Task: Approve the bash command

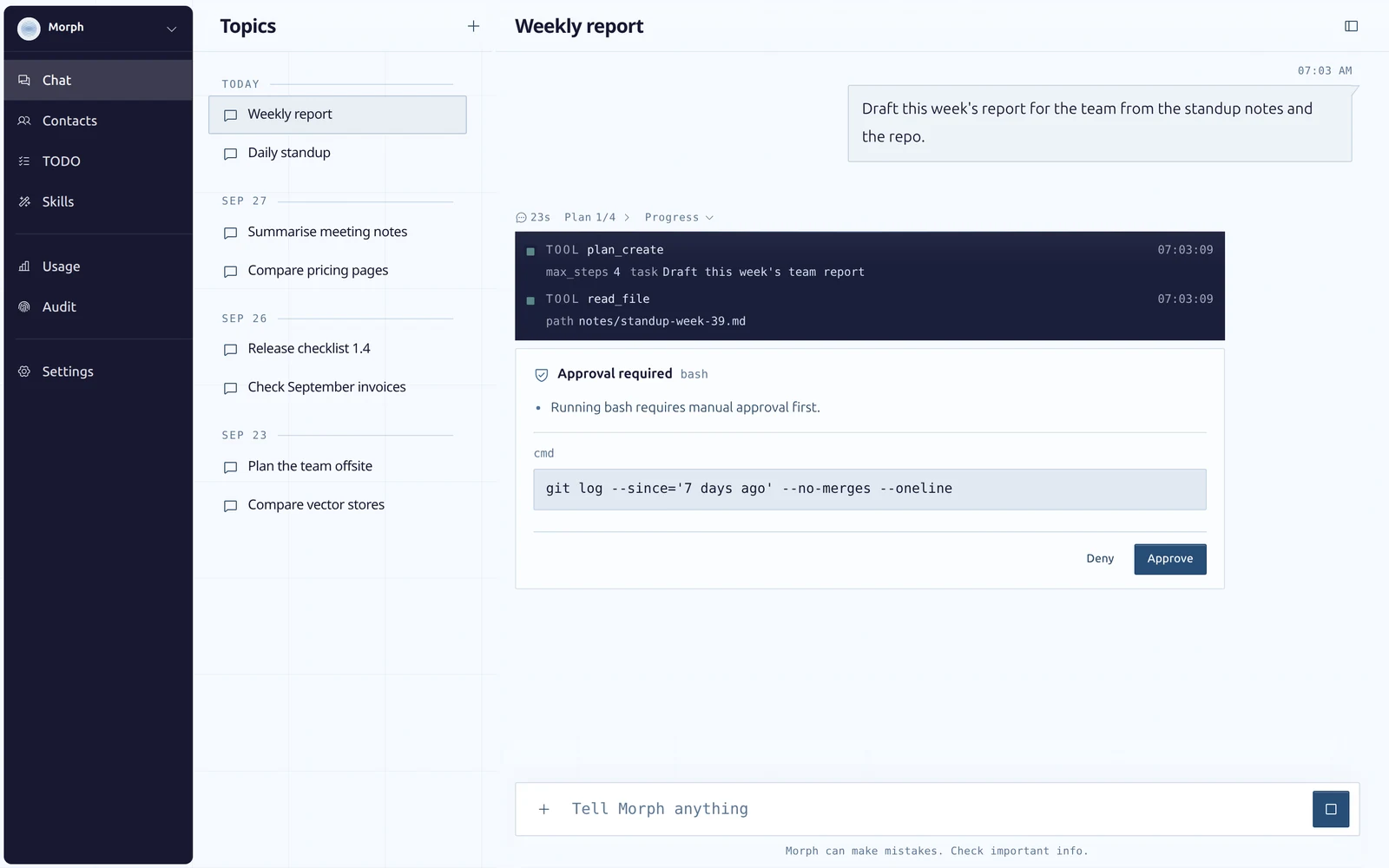Action: 1170,559
